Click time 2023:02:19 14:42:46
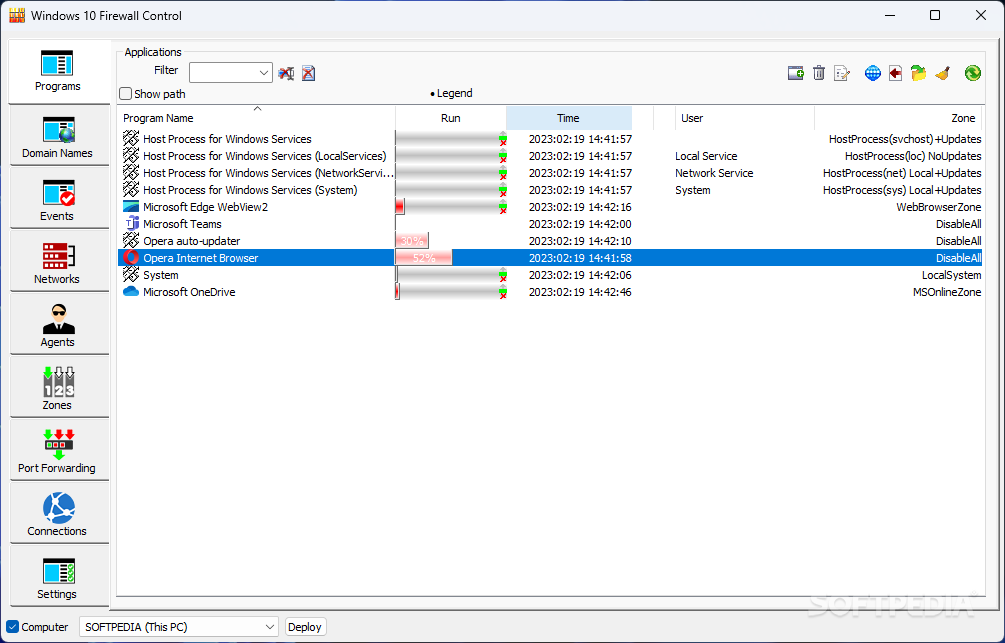1005x643 pixels. point(580,292)
